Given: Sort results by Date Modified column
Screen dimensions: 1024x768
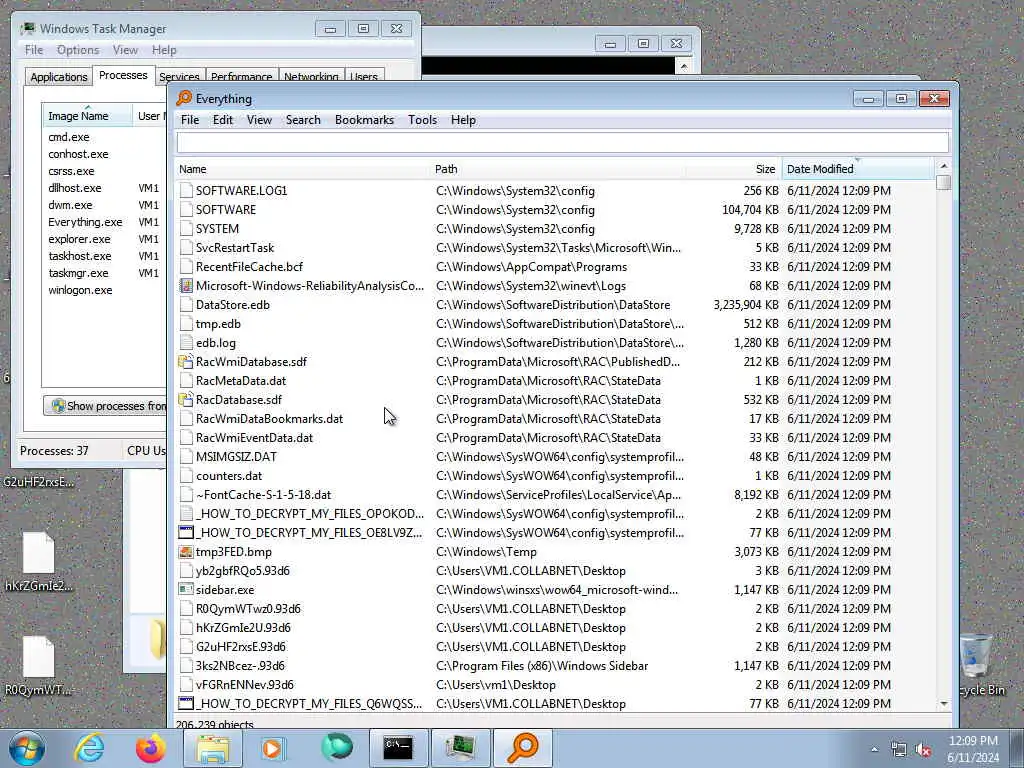Looking at the screenshot, I should 857,169.
